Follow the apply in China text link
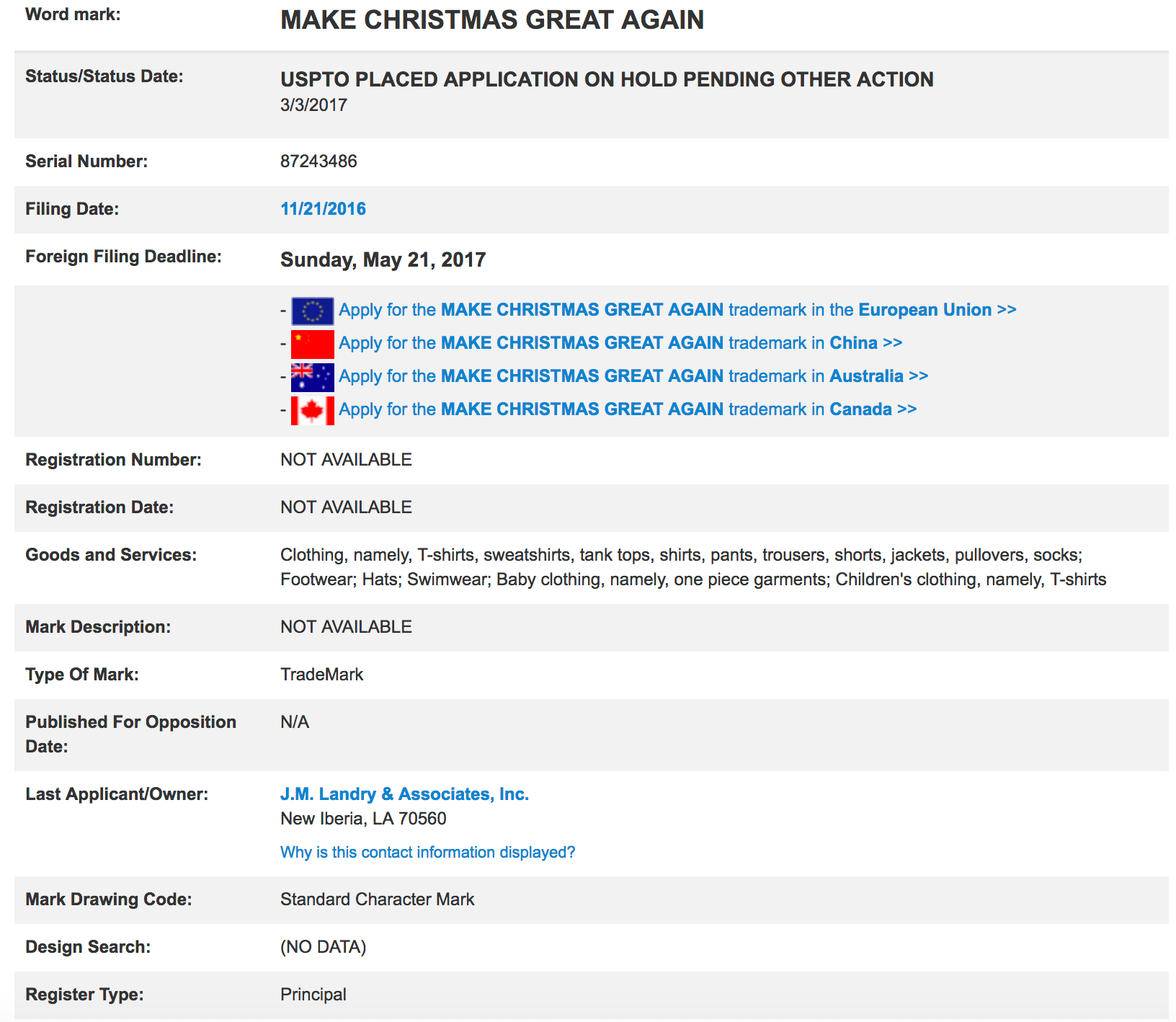Image resolution: width=1176 pixels, height=1022 pixels. pyautogui.click(x=620, y=343)
